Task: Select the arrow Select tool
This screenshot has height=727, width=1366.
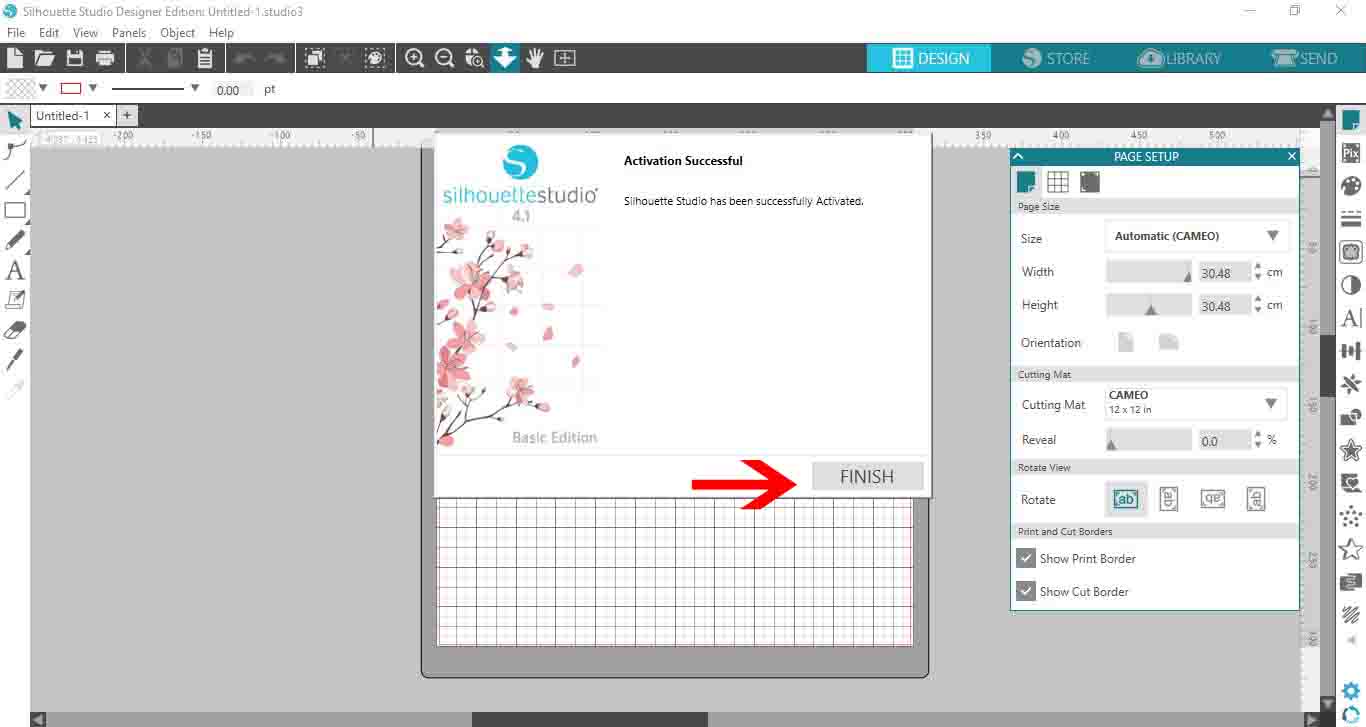Action: click(15, 121)
